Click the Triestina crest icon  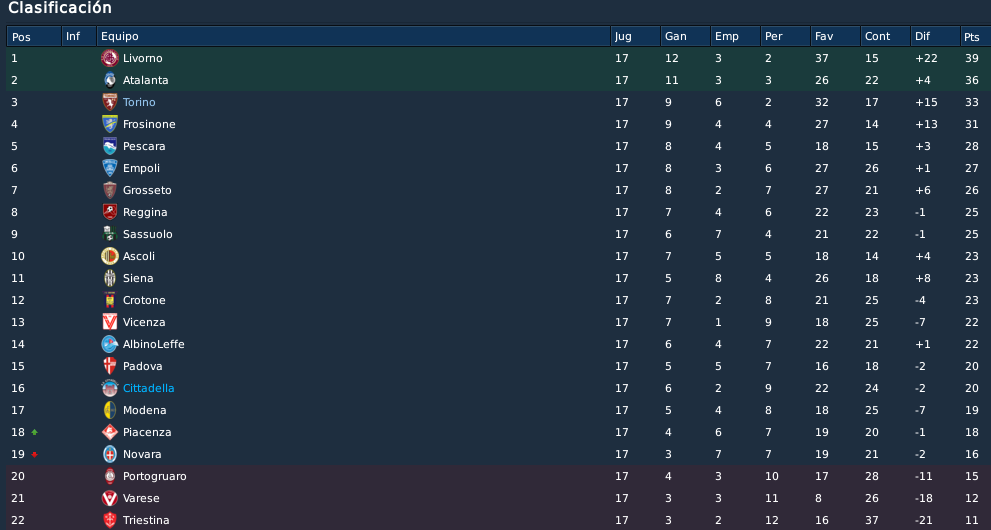(x=110, y=521)
